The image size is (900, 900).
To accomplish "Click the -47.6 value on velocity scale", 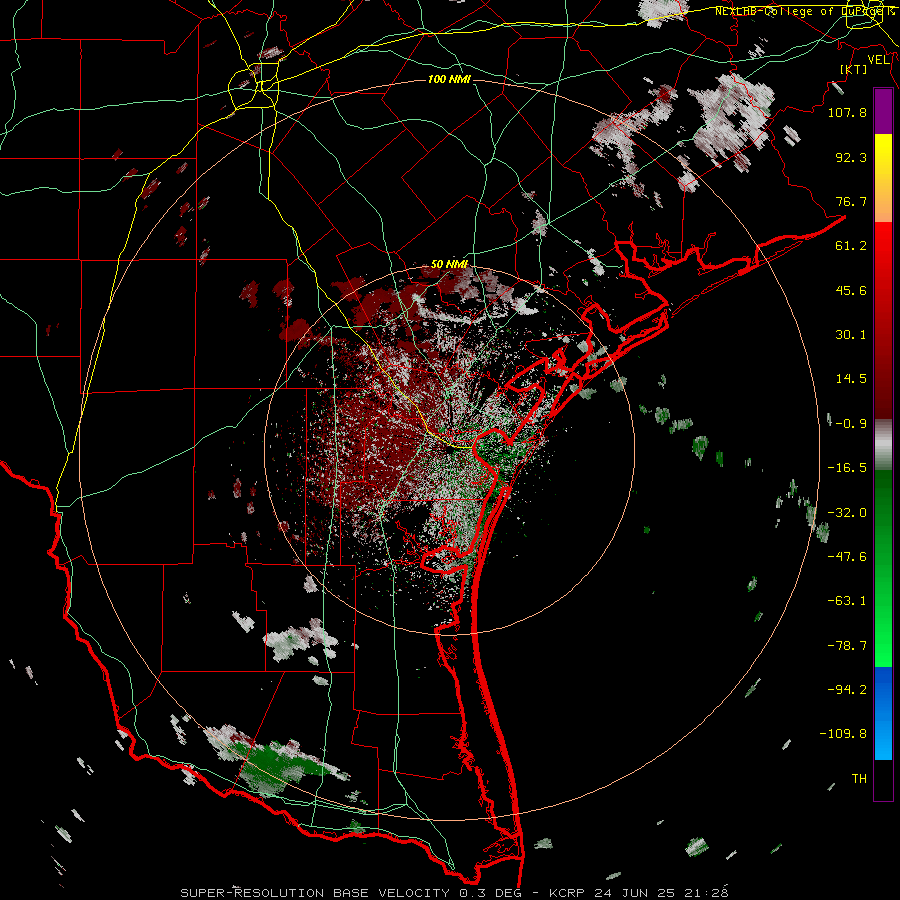I will (x=847, y=557).
